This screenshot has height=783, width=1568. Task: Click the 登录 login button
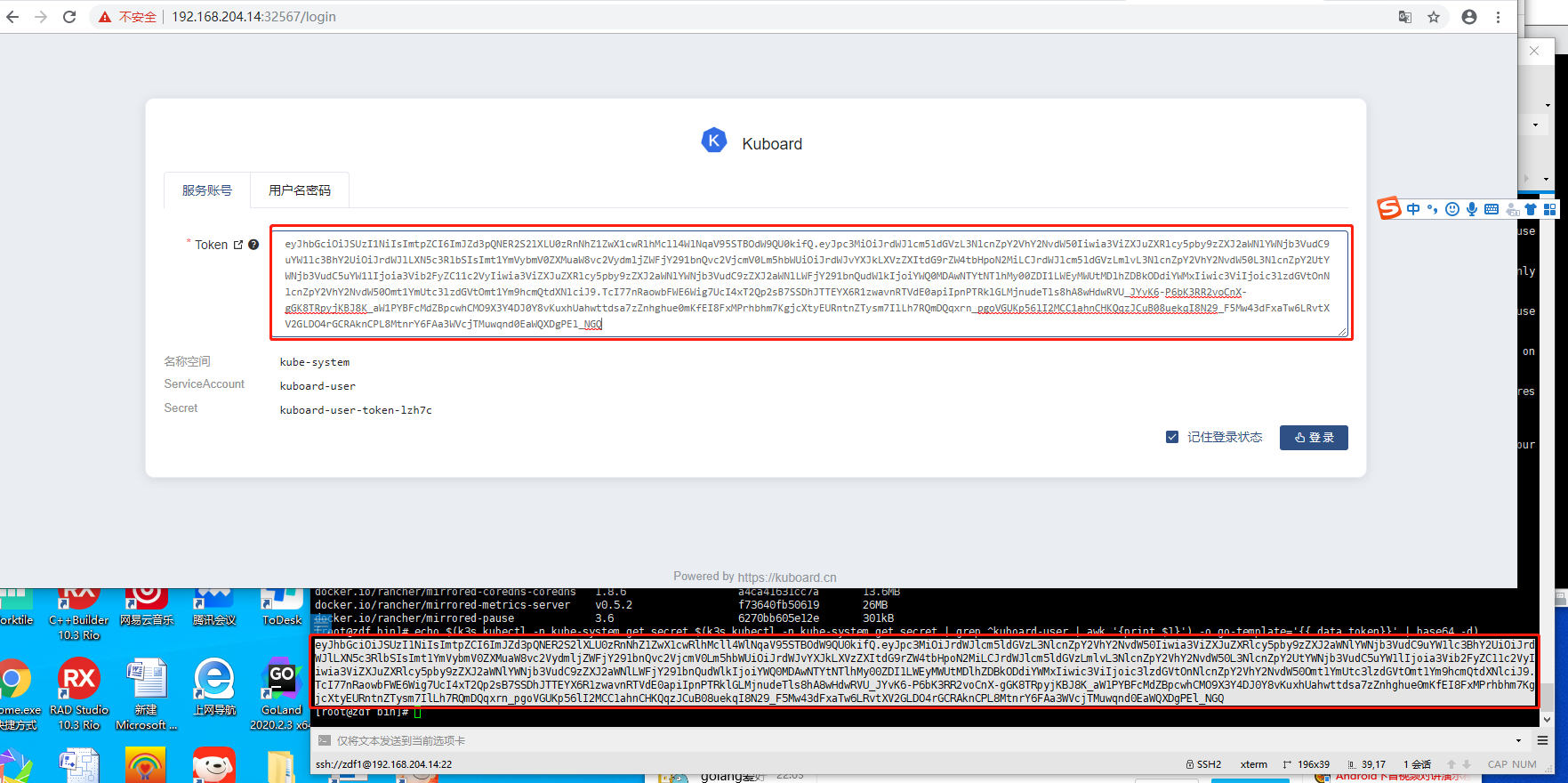[x=1314, y=438]
